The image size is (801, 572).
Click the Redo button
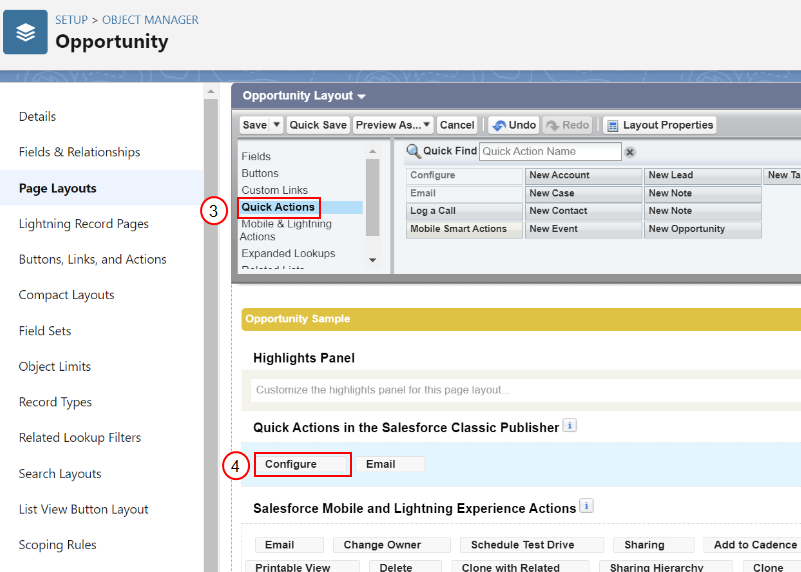coord(568,125)
